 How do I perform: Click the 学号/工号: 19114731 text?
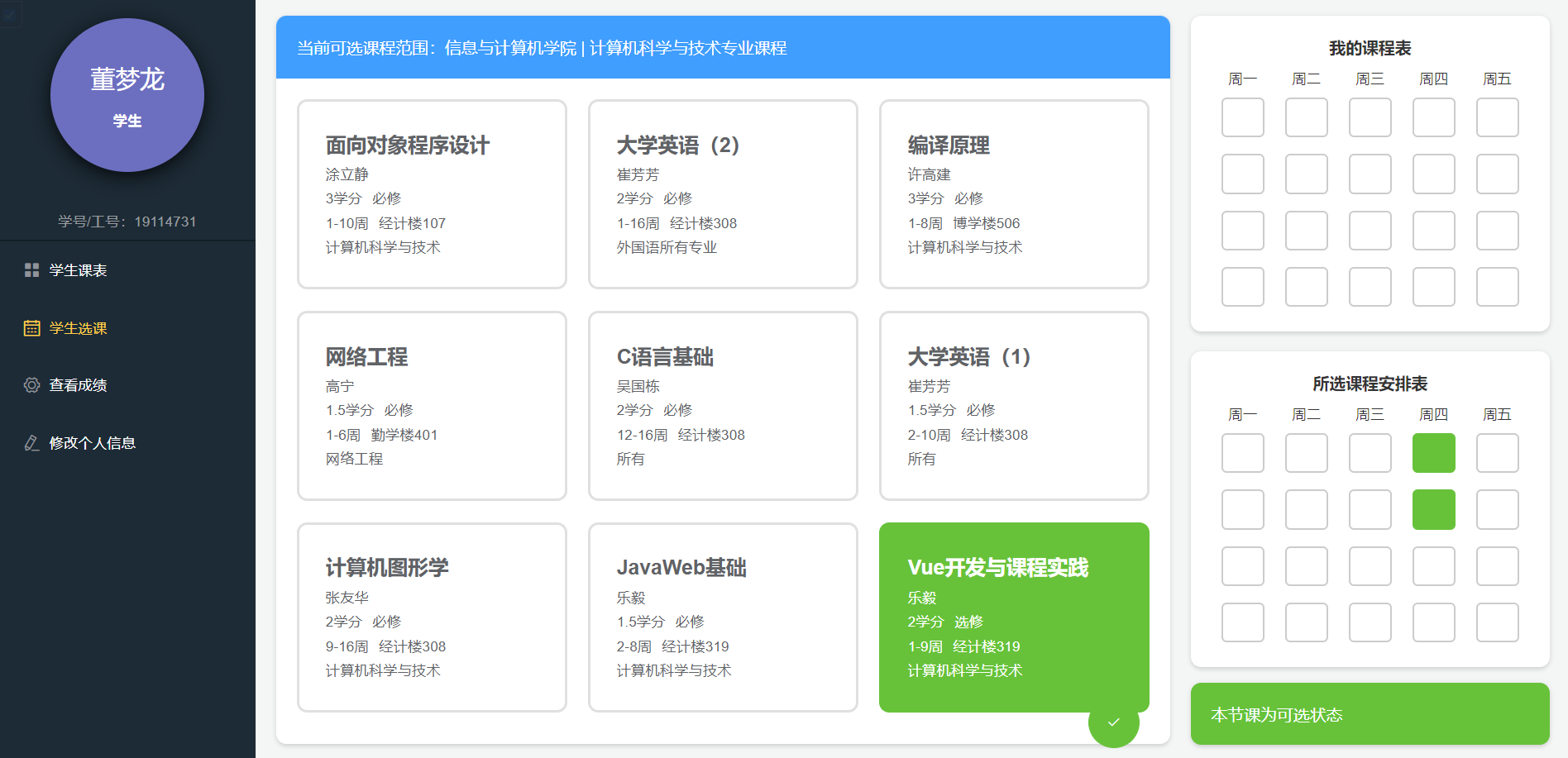pos(127,222)
